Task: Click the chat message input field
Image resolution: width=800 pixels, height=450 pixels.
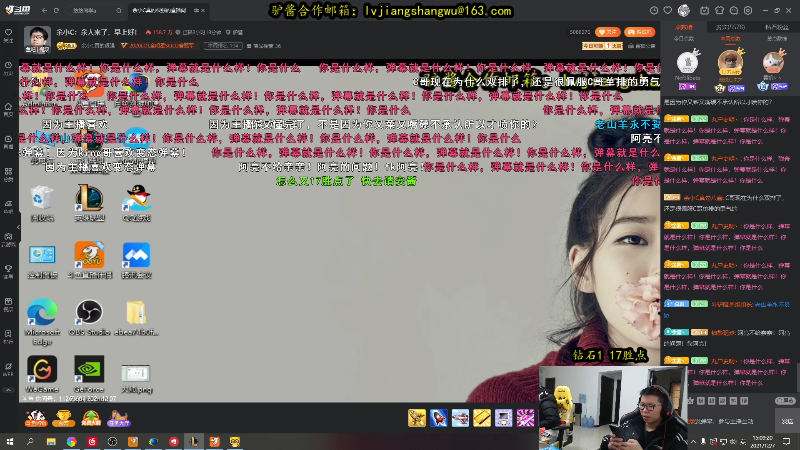Action: 732,421
